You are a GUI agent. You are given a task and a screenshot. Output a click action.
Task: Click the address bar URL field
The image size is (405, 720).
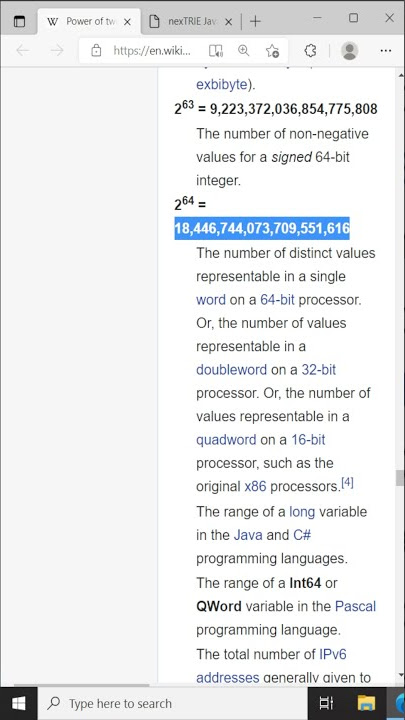click(x=152, y=51)
